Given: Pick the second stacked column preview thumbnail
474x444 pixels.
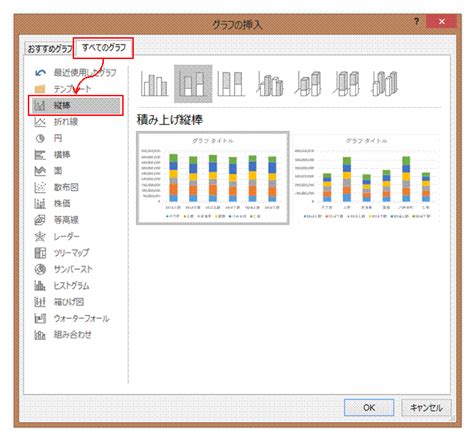Looking at the screenshot, I should [x=366, y=178].
